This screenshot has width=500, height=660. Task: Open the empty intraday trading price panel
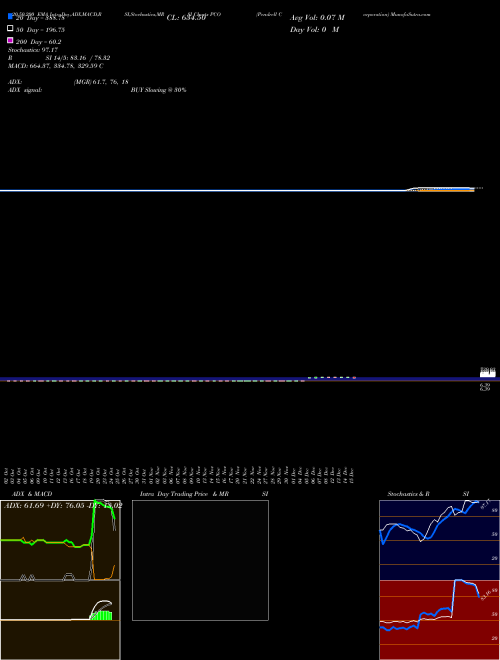click(200, 560)
